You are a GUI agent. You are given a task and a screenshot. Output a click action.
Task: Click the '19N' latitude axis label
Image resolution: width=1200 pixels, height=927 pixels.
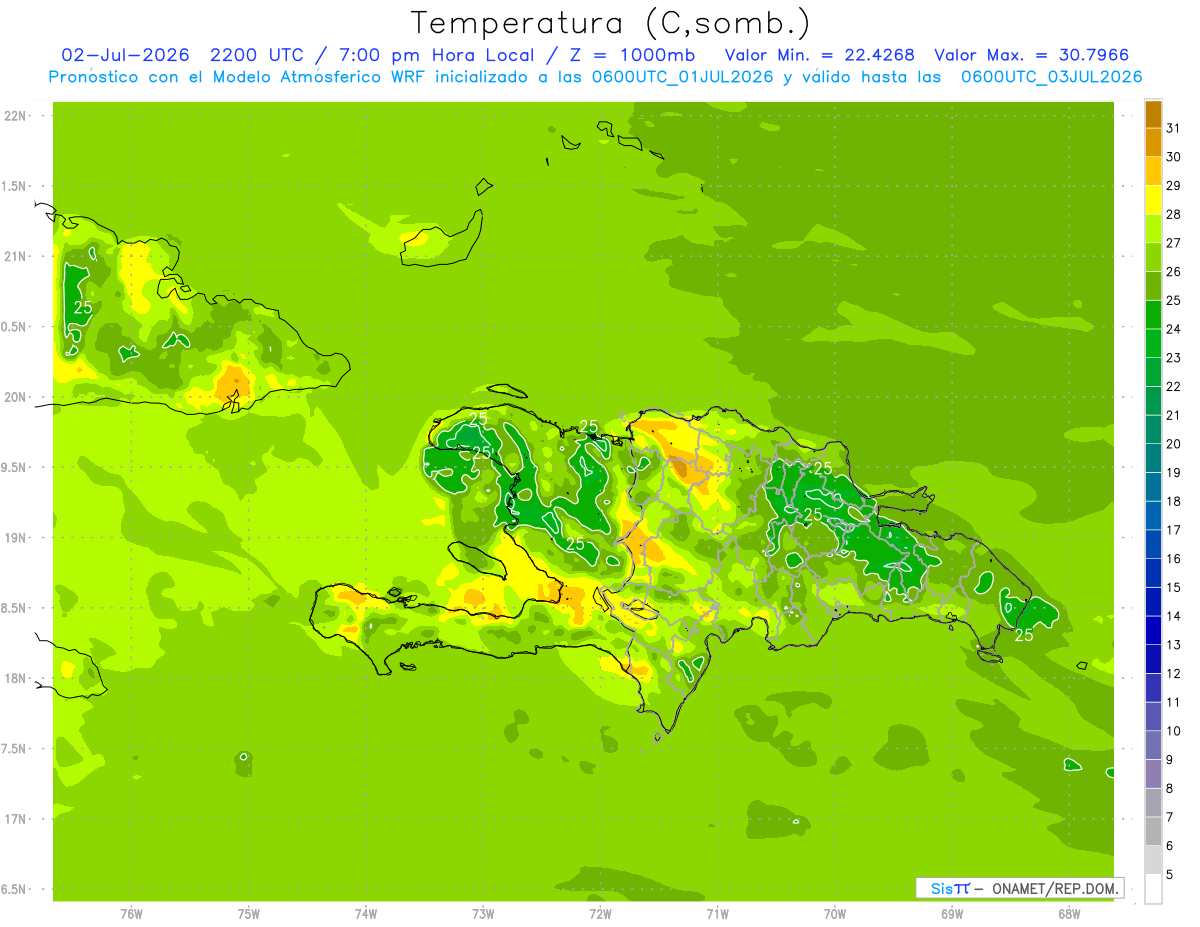click(14, 537)
